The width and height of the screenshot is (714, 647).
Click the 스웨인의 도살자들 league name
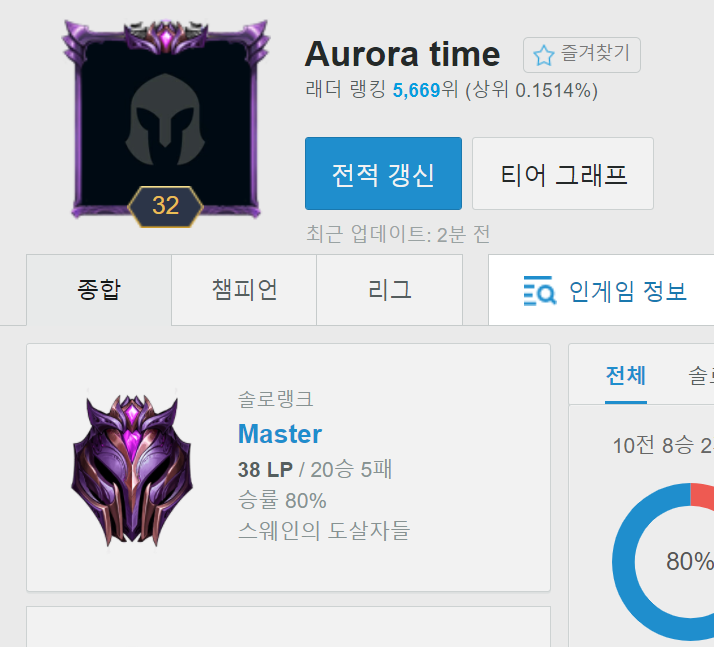tap(324, 530)
